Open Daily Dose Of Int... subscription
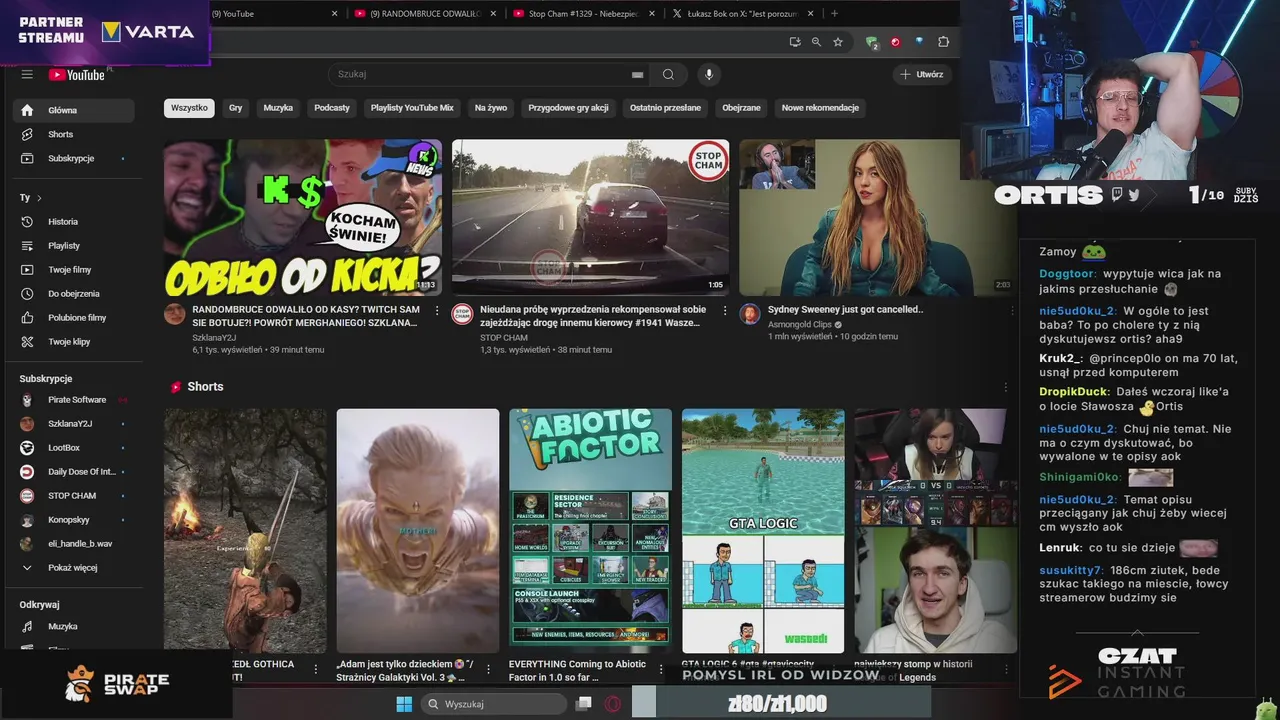1280x720 pixels. click(x=74, y=472)
